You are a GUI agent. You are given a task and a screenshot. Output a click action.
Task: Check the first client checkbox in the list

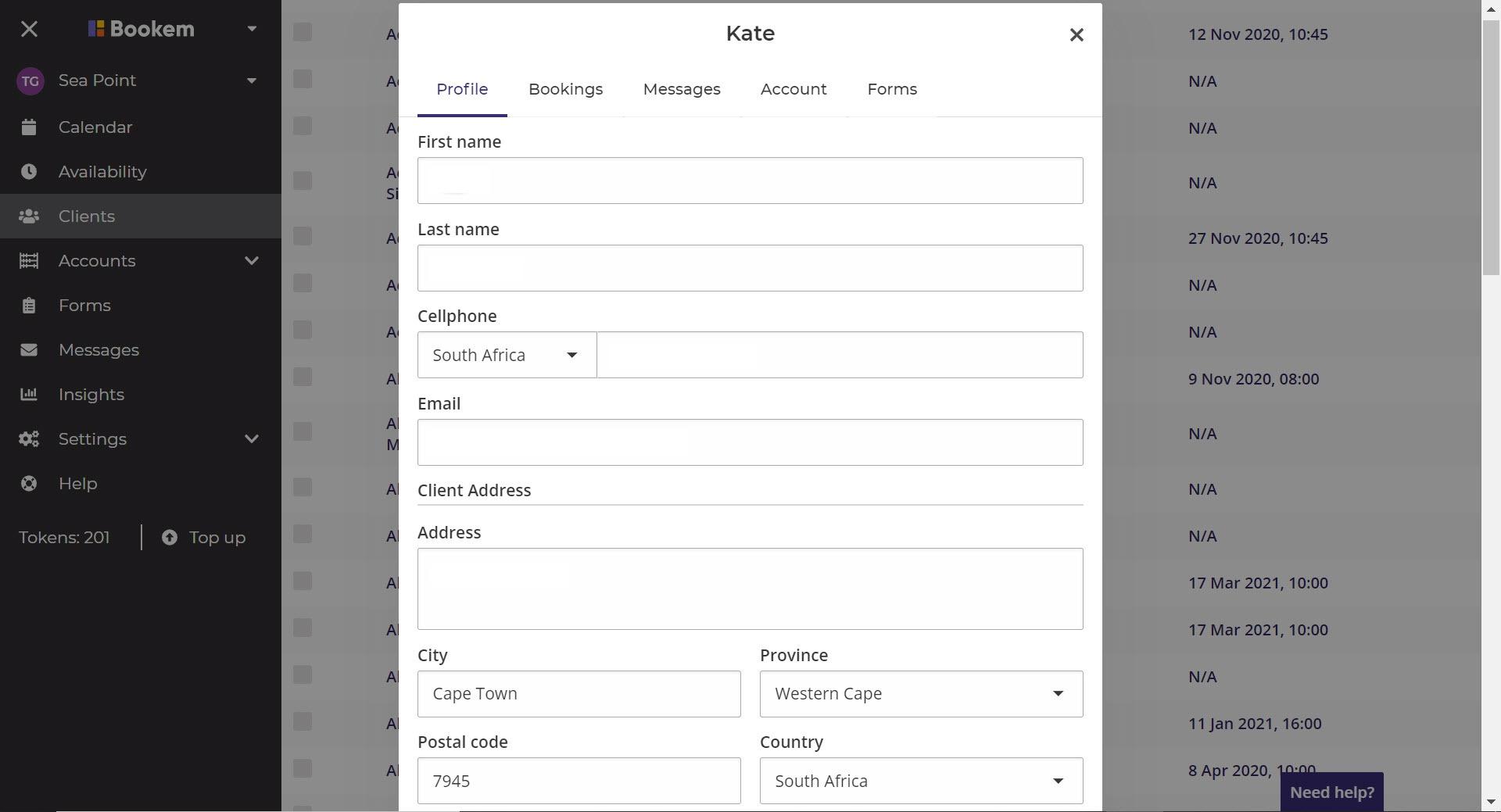click(x=303, y=32)
